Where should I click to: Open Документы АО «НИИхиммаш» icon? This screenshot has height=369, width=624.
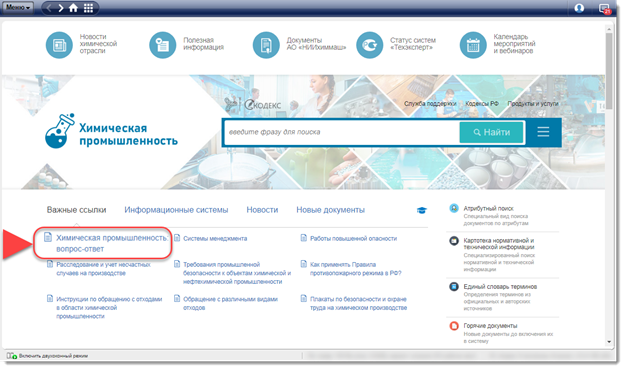coord(266,45)
